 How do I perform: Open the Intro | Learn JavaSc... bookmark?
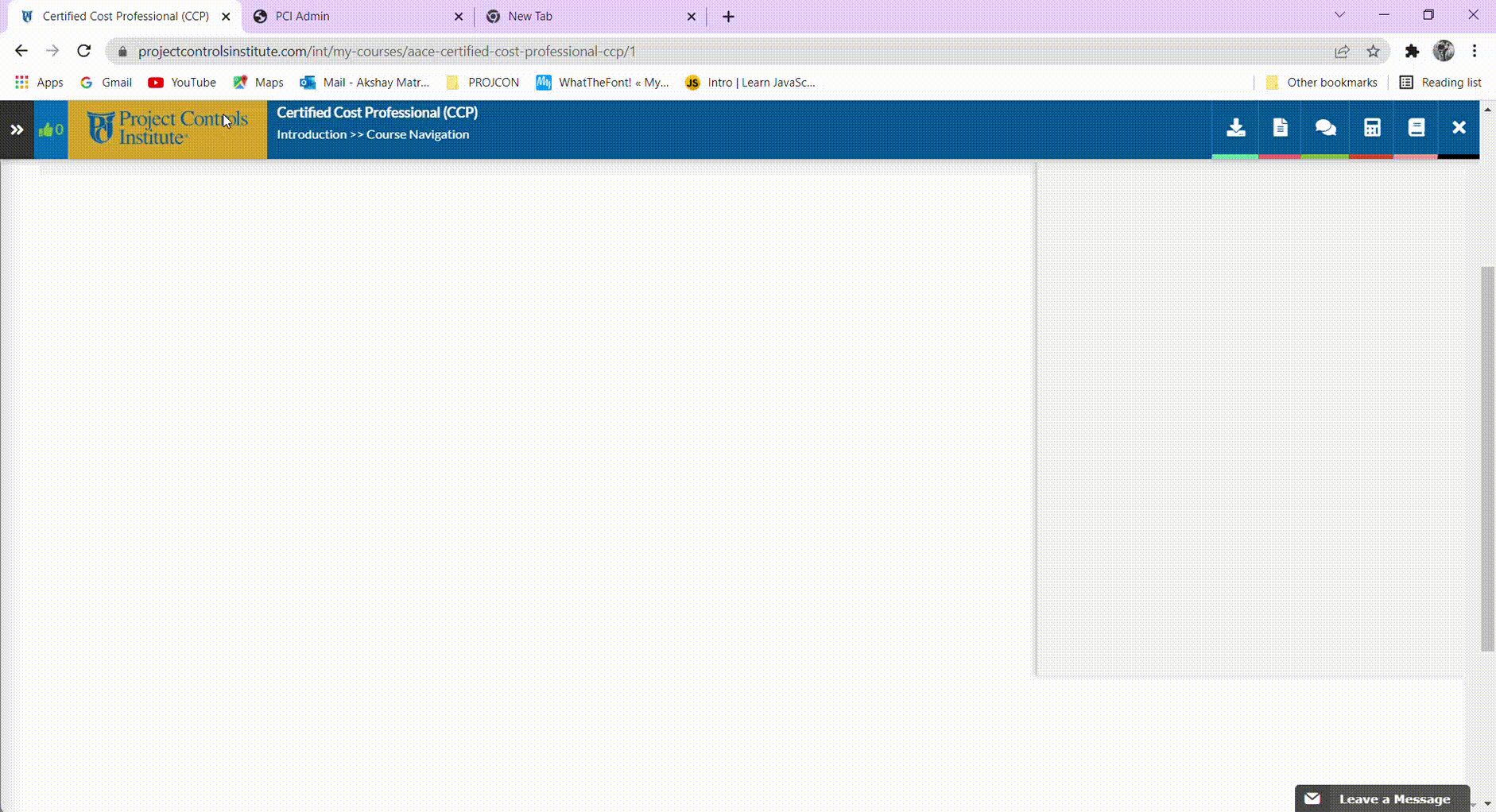(750, 83)
